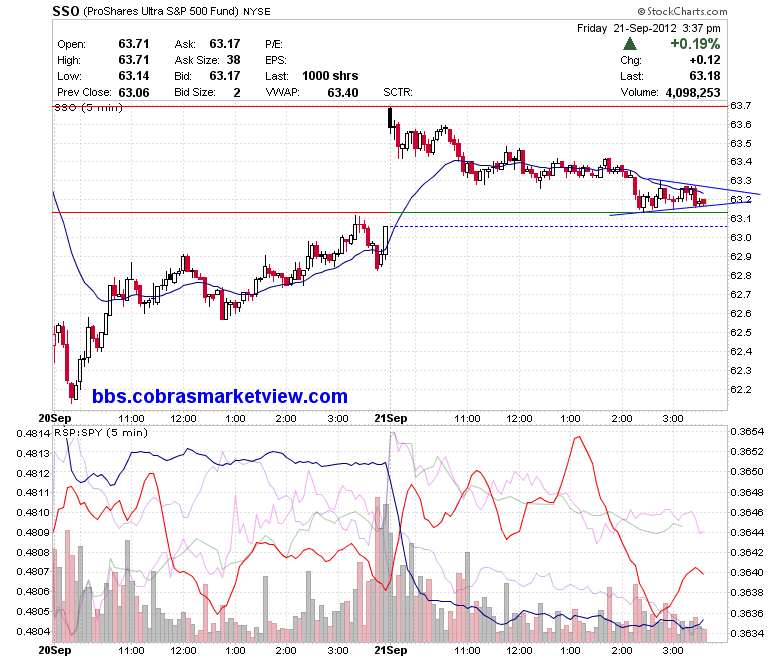Click the +0.19% percent change value
Image resolution: width=780 pixels, height=659 pixels.
[695, 44]
